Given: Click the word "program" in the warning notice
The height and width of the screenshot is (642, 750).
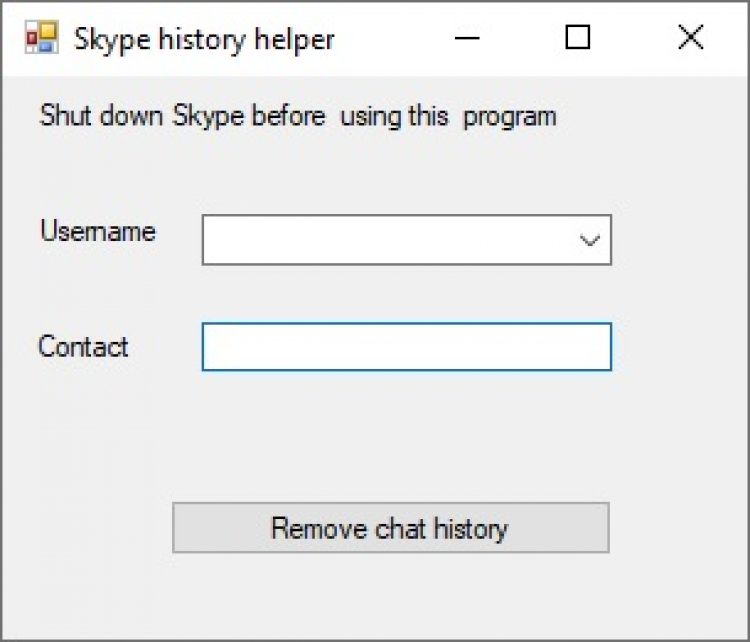Looking at the screenshot, I should (x=510, y=116).
